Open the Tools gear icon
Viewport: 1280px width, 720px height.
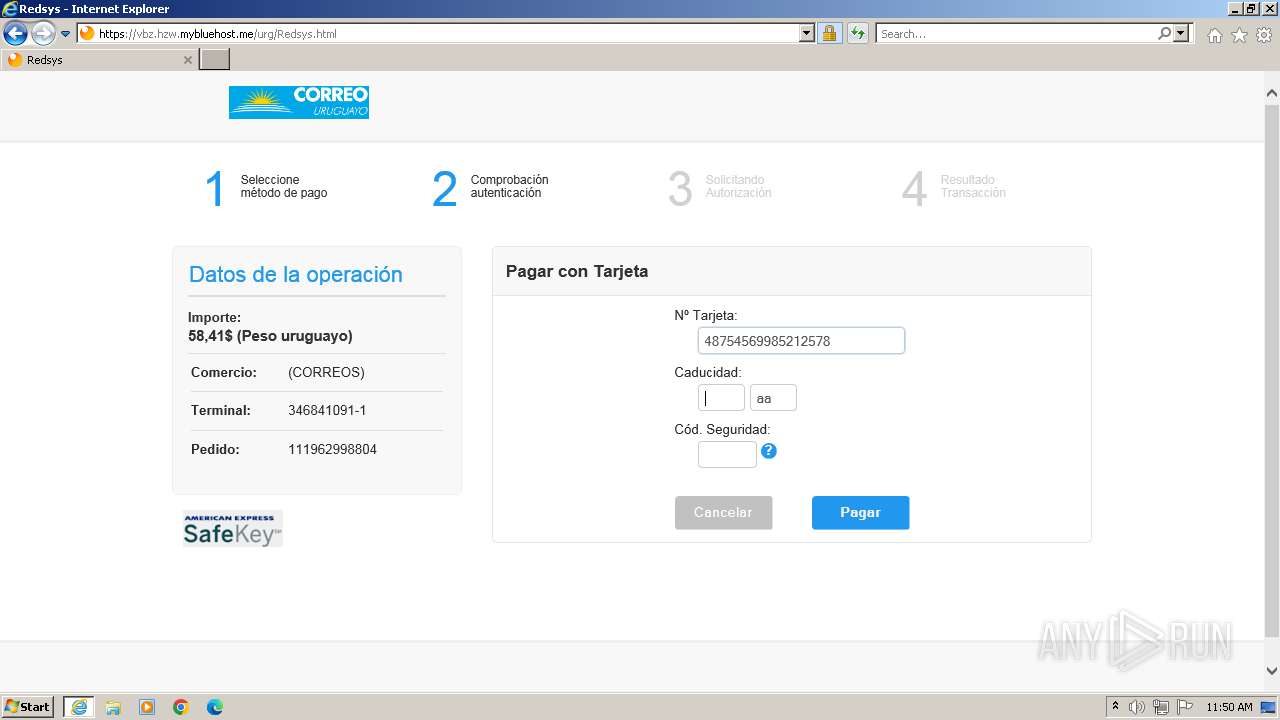(1264, 35)
